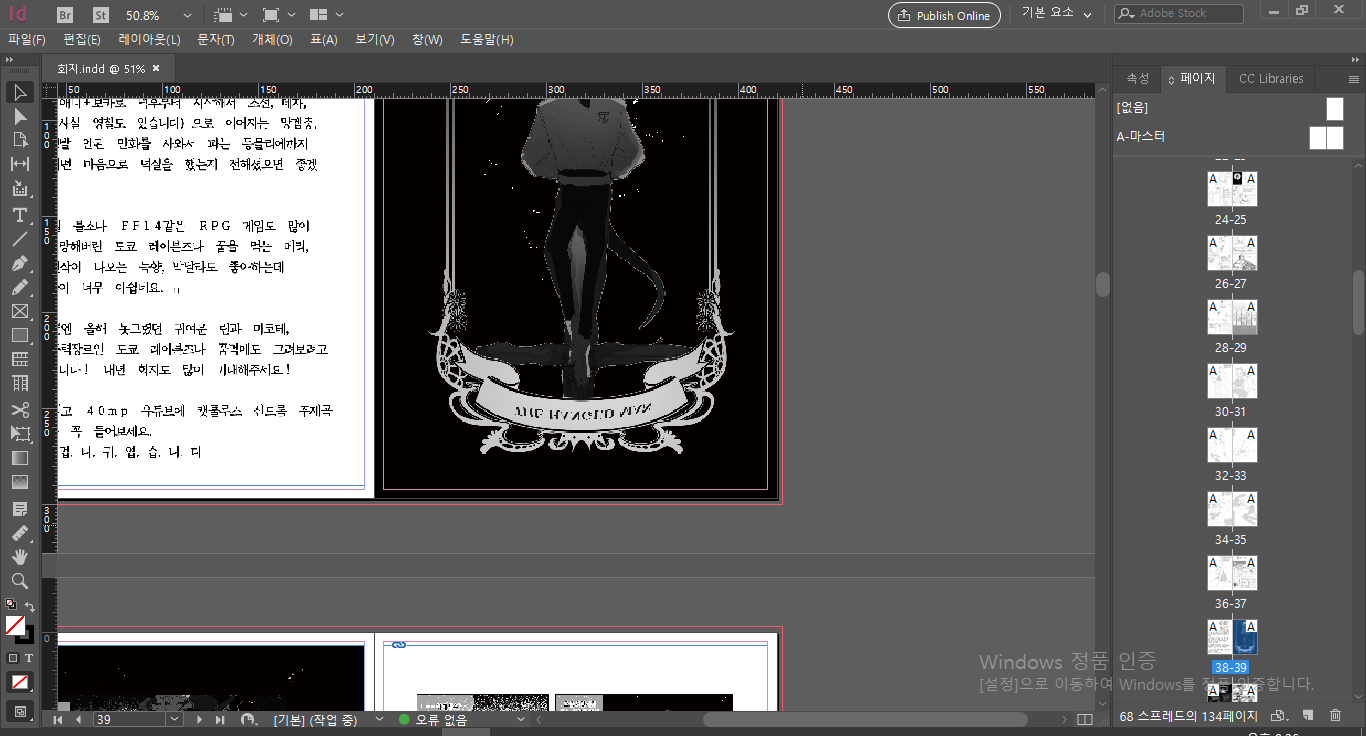Select the Gradient Swatch tool
Screen dimensions: 1366x736
click(20, 458)
